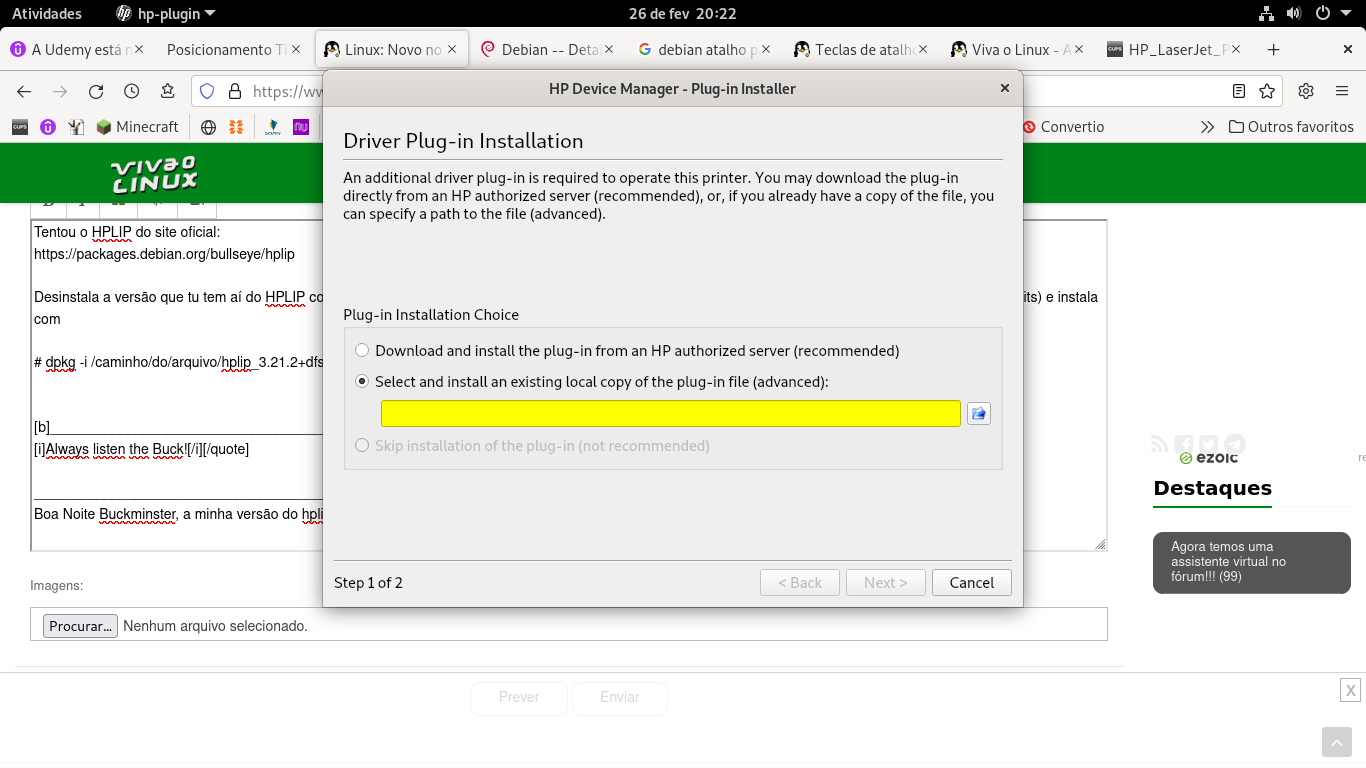Switch to the debian atalho Google tab
This screenshot has width=1366, height=768.
[x=706, y=49]
